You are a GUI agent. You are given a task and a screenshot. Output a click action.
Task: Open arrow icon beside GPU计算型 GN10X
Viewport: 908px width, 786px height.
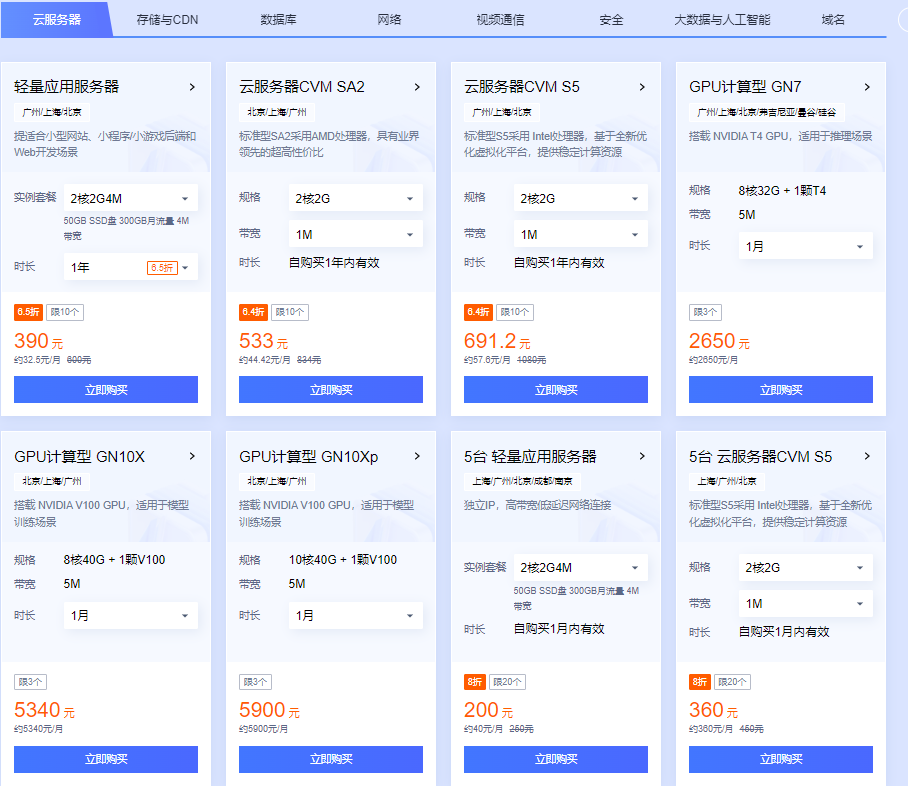192,456
